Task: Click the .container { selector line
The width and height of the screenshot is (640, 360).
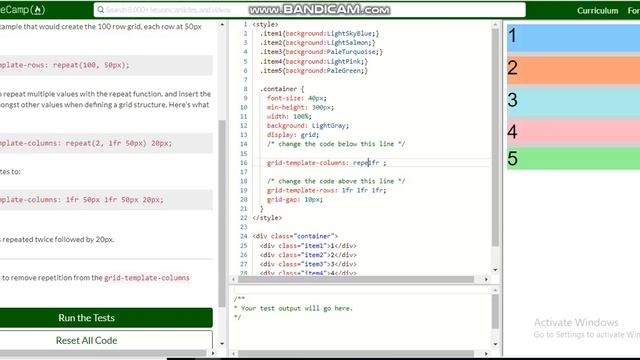Action: tap(282, 89)
